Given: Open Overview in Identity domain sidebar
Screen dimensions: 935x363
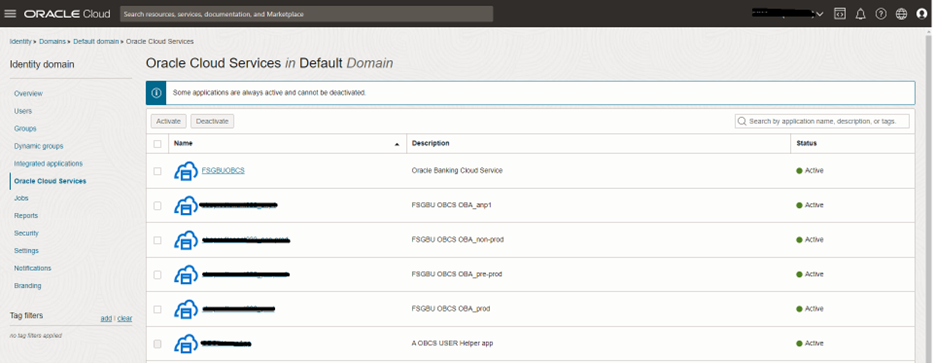Looking at the screenshot, I should pos(28,94).
